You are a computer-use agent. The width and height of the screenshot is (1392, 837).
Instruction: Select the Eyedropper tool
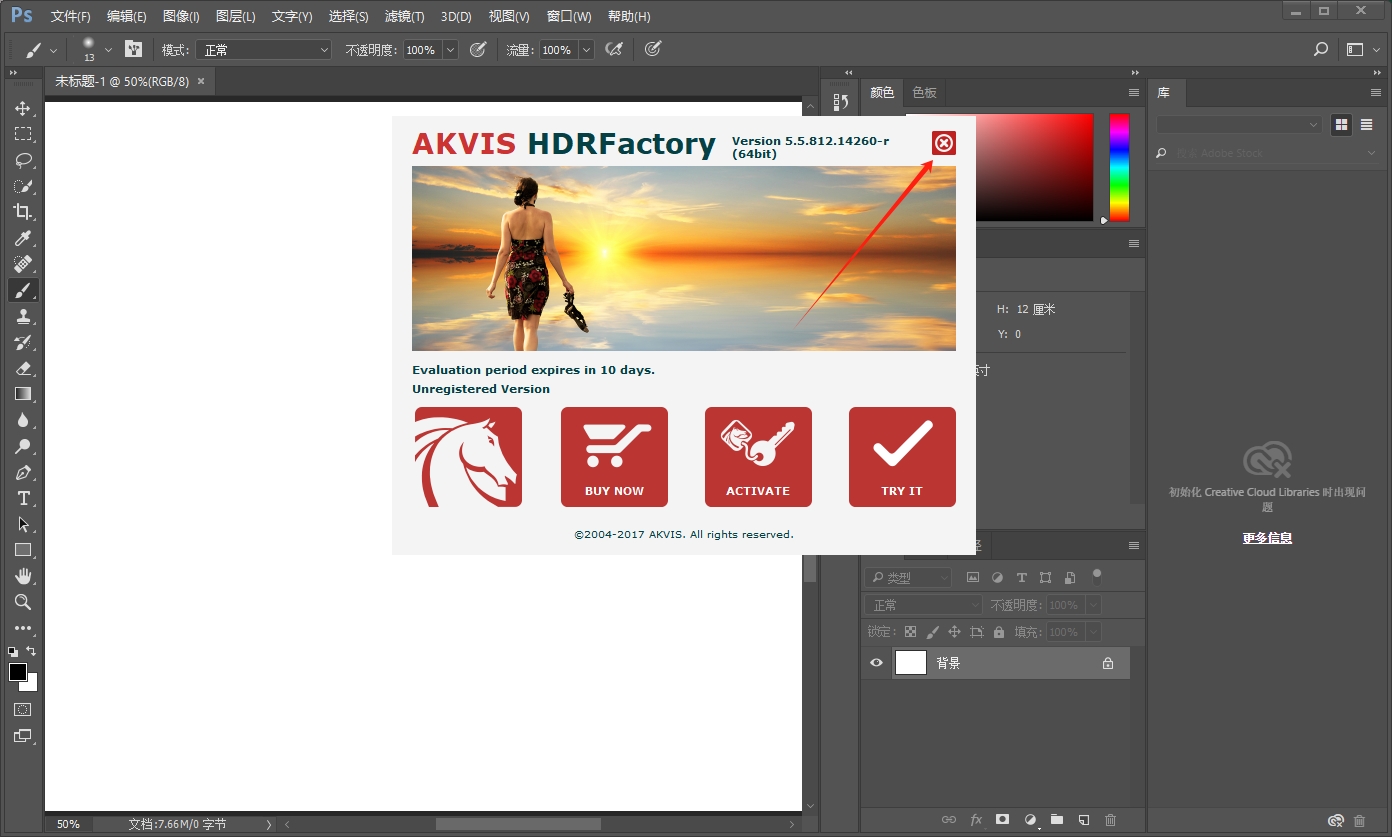[x=23, y=238]
